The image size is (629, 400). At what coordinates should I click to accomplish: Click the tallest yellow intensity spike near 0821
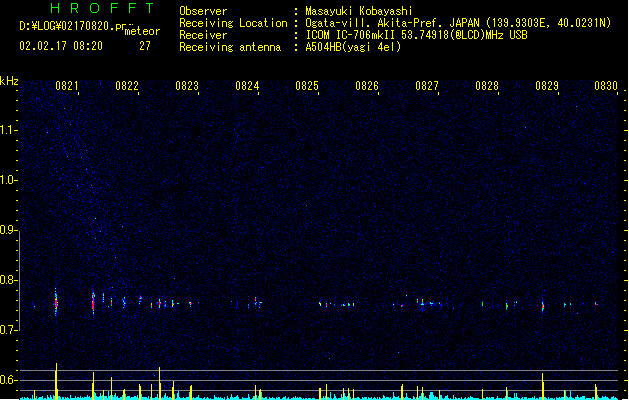pos(56,381)
